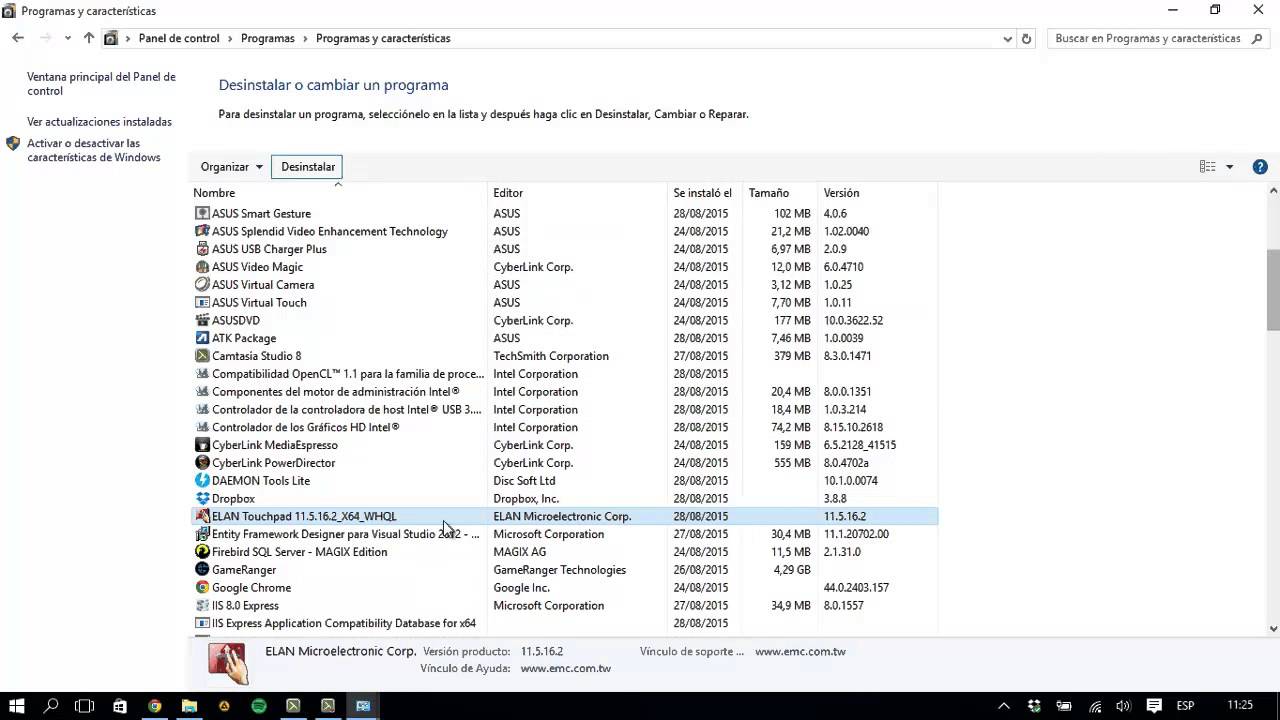Select the GameRanger row
The image size is (1280, 720).
pos(565,570)
